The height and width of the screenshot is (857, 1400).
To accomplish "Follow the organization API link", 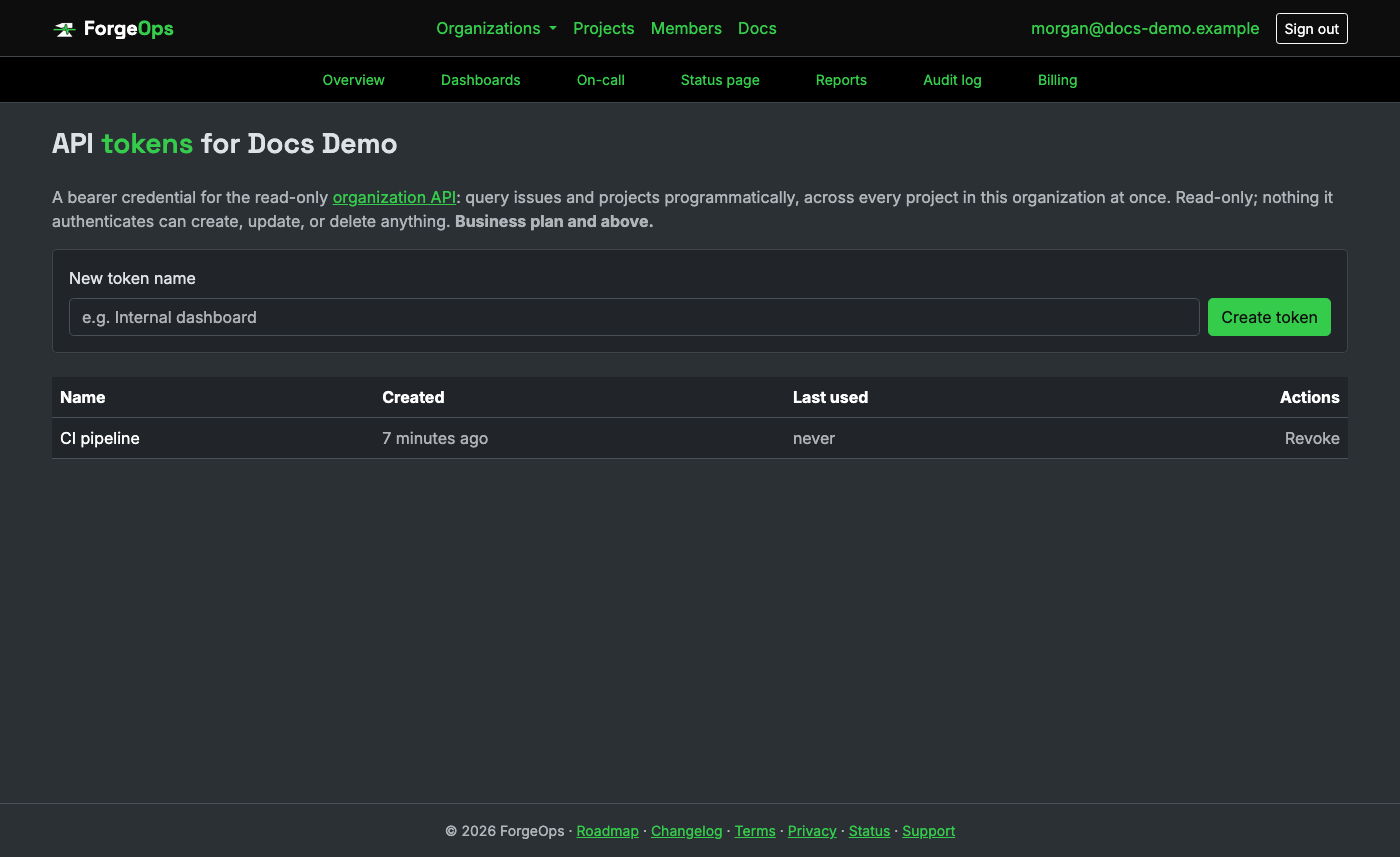I will [x=394, y=198].
